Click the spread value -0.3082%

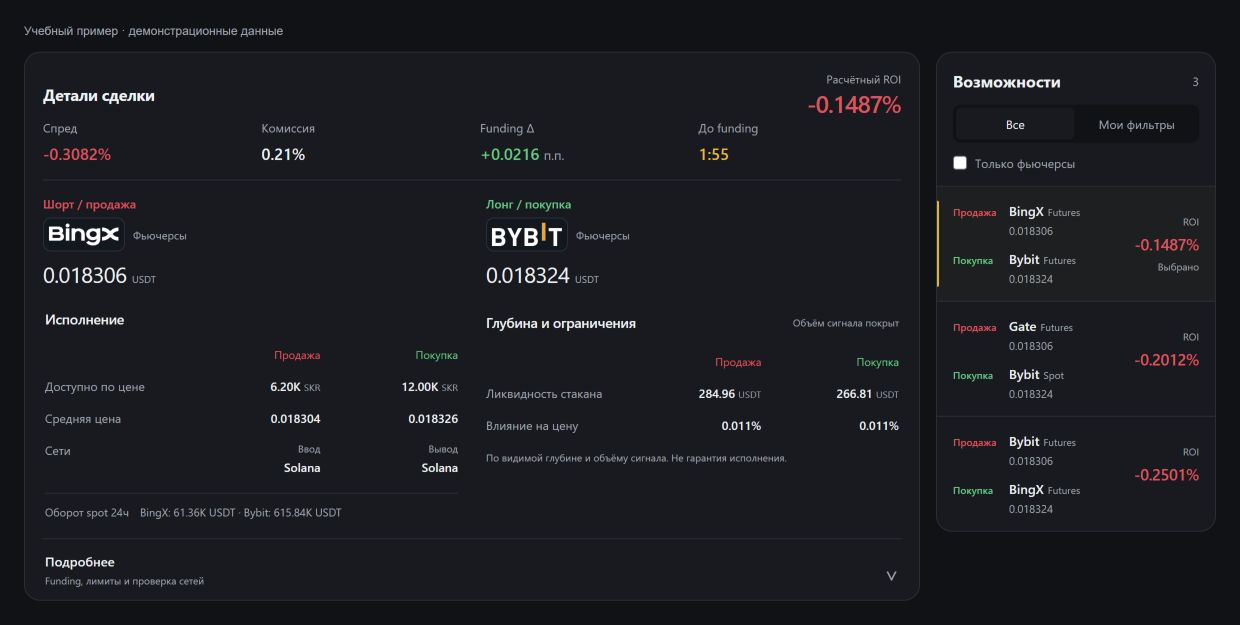point(77,155)
